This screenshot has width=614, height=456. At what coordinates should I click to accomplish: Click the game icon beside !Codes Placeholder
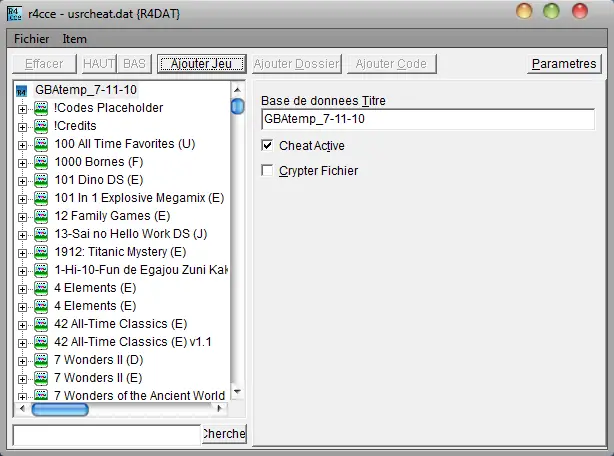pos(41,108)
